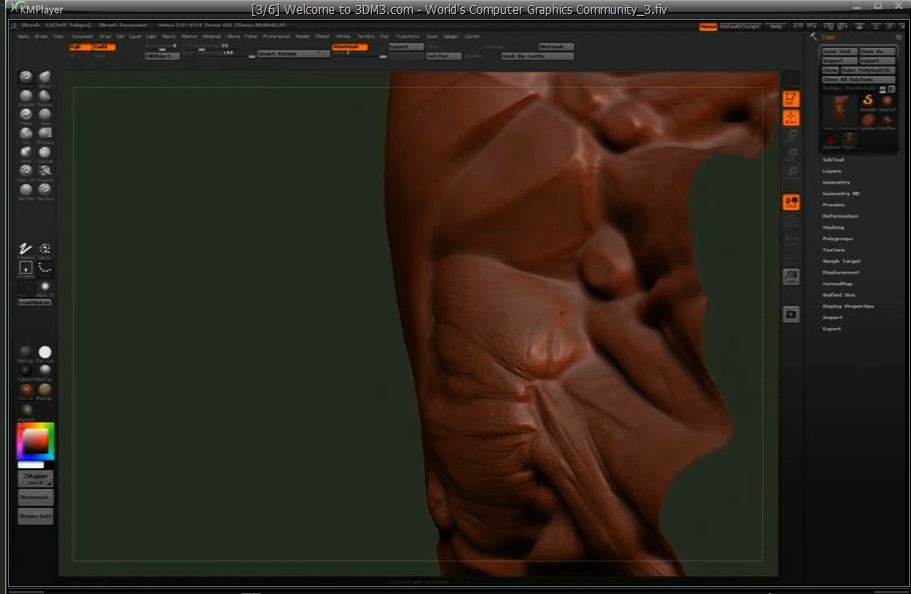Select the Standard brush icon
This screenshot has width=911, height=594.
pos(26,77)
